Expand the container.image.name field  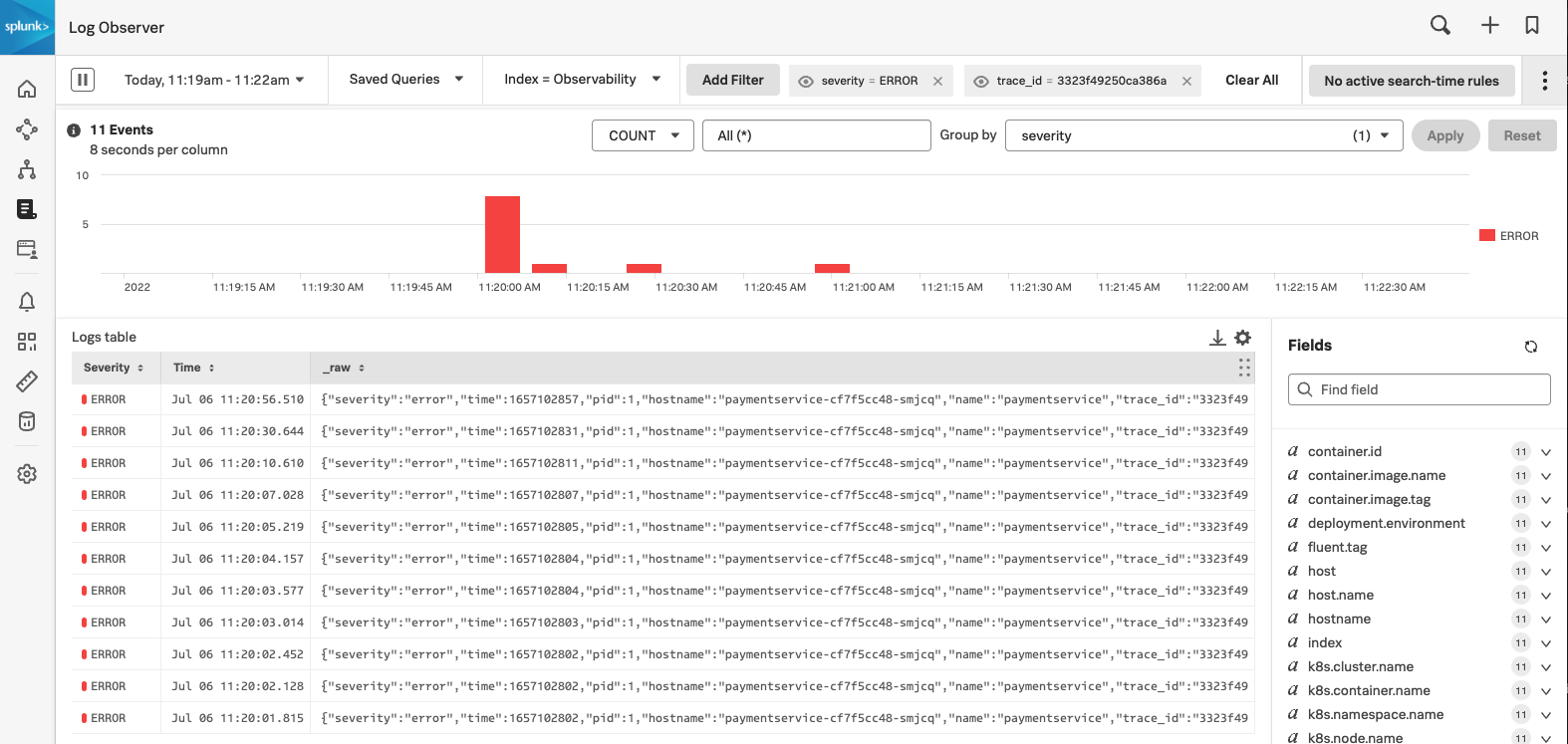click(1546, 476)
